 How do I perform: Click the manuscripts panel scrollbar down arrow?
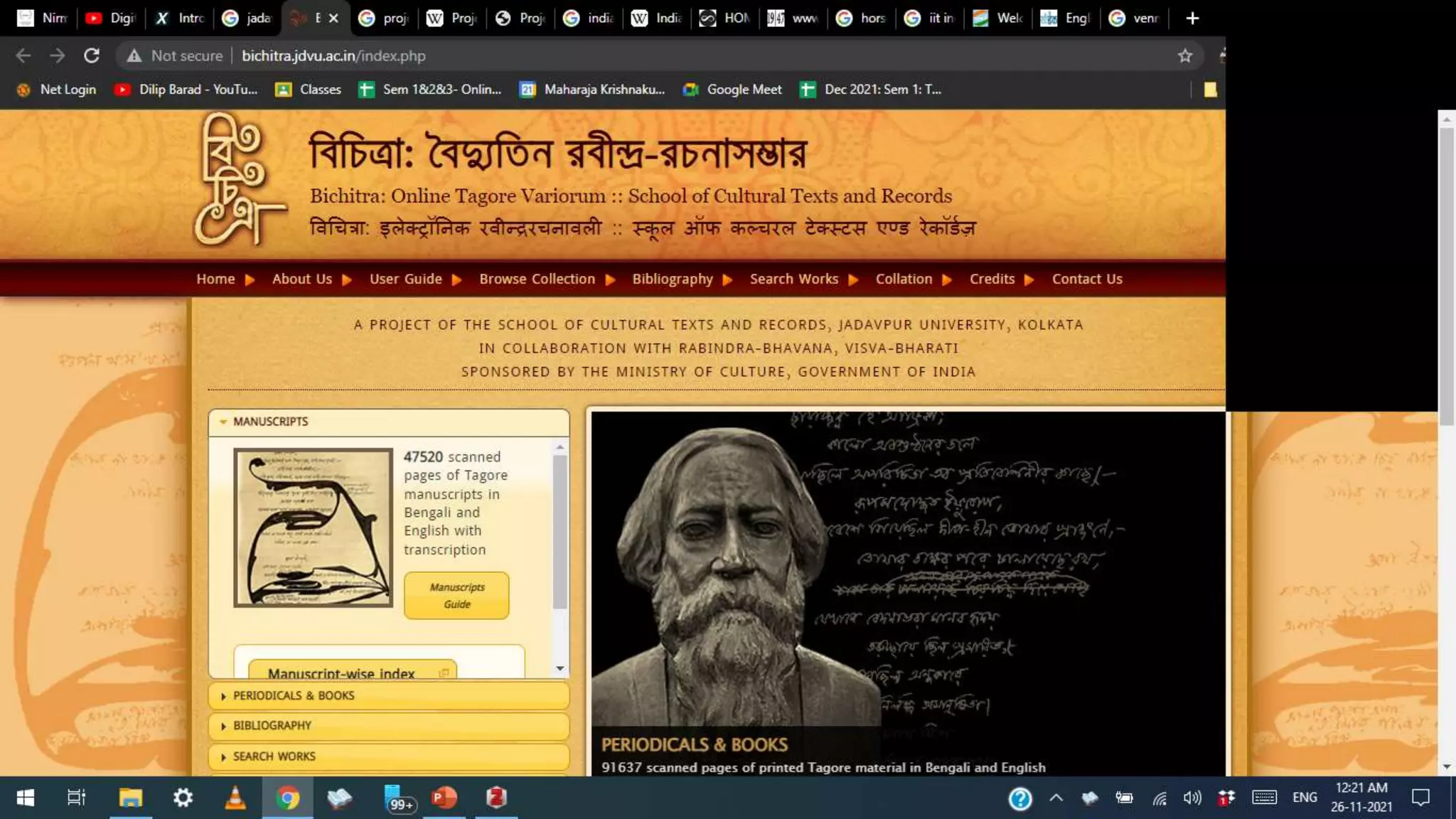560,668
